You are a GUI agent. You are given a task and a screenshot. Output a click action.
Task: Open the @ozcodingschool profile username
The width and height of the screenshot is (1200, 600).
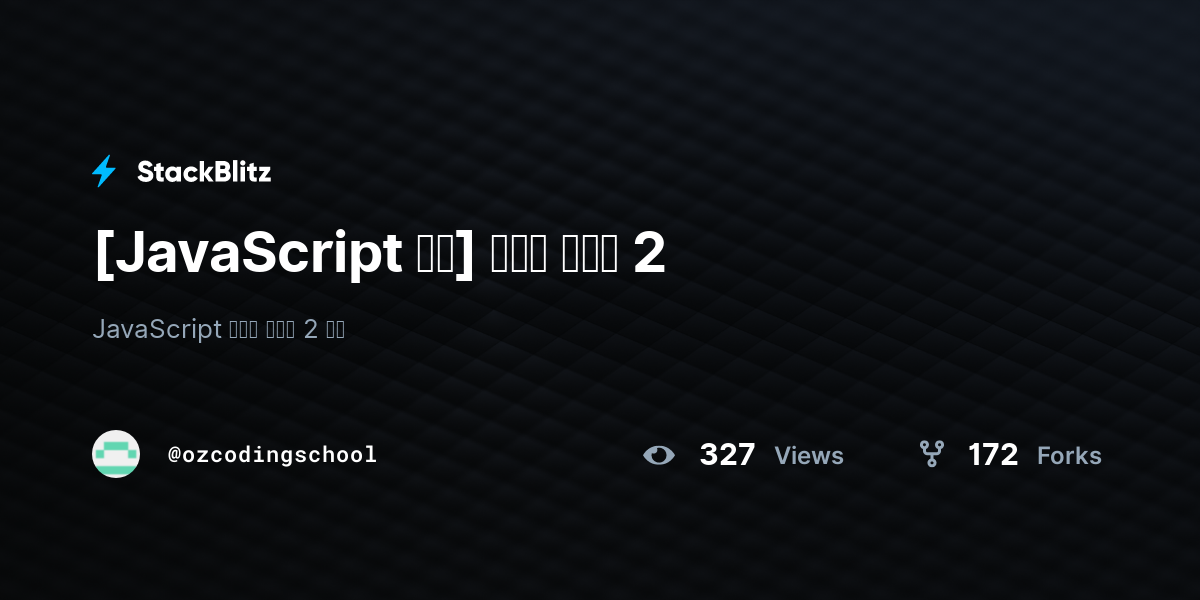pos(273,455)
